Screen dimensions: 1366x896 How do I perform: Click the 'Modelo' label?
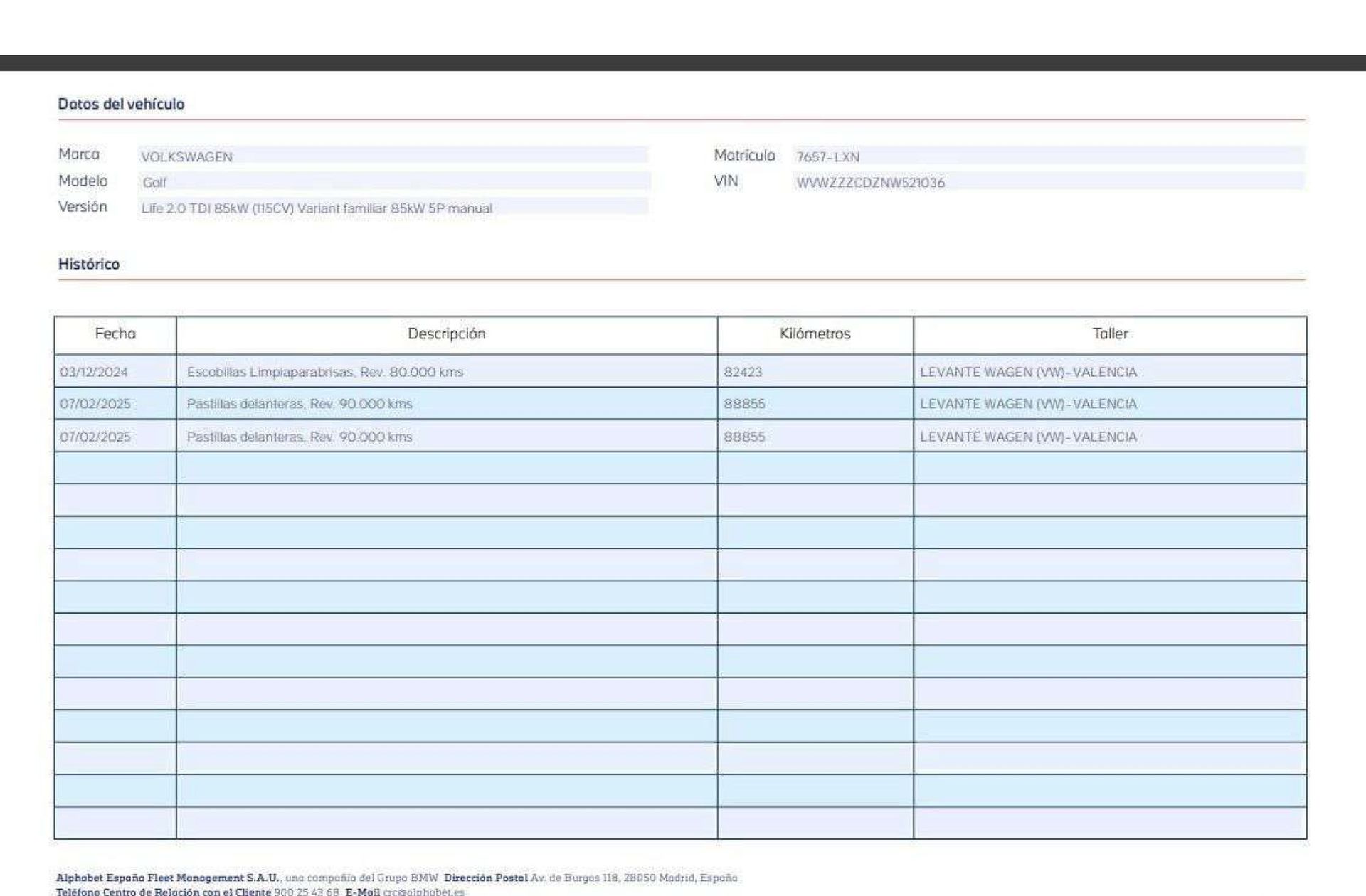point(83,181)
